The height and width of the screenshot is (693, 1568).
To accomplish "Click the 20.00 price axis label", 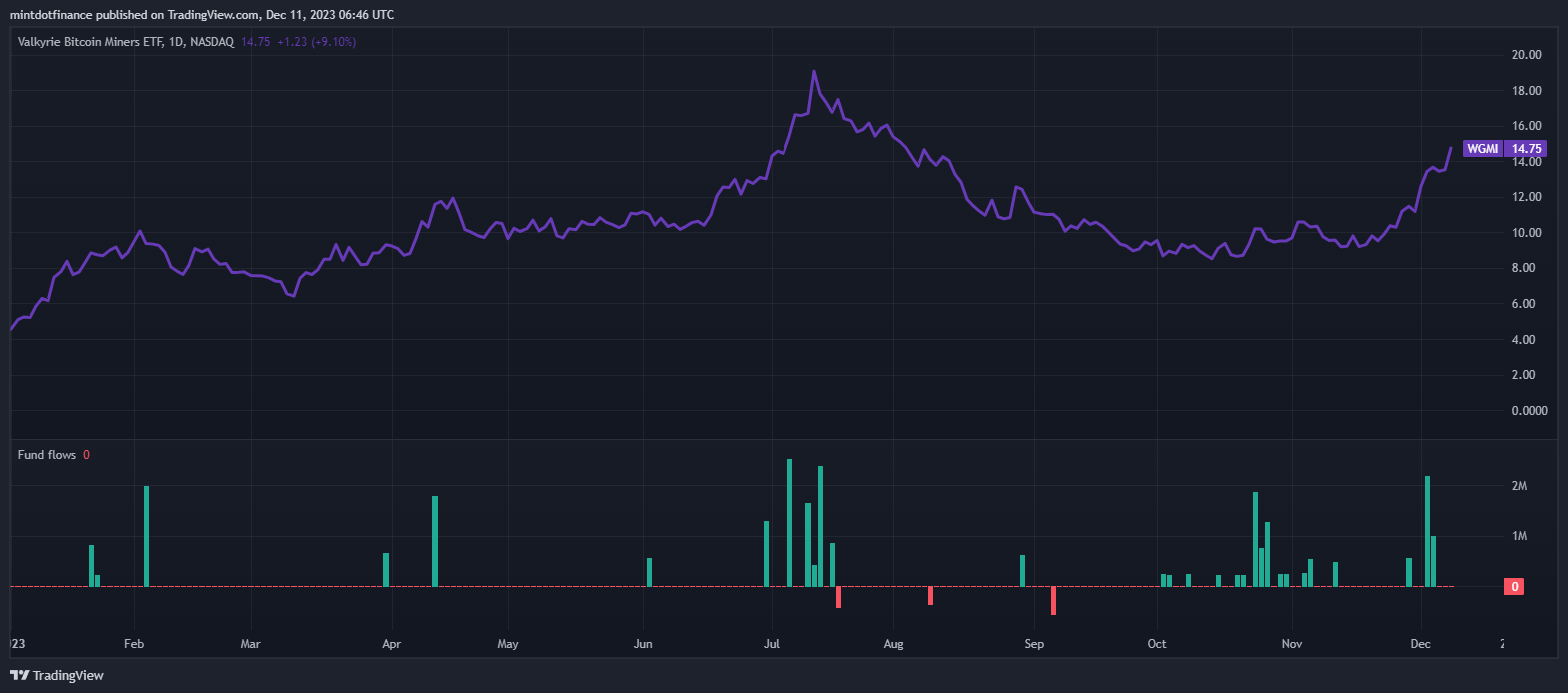I will pos(1526,55).
